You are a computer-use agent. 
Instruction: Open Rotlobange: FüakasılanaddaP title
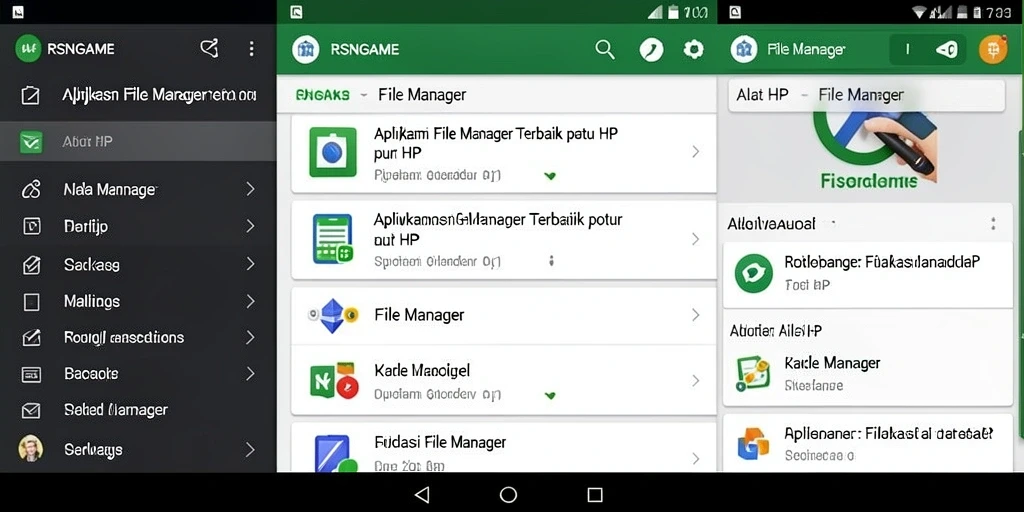tap(882, 263)
